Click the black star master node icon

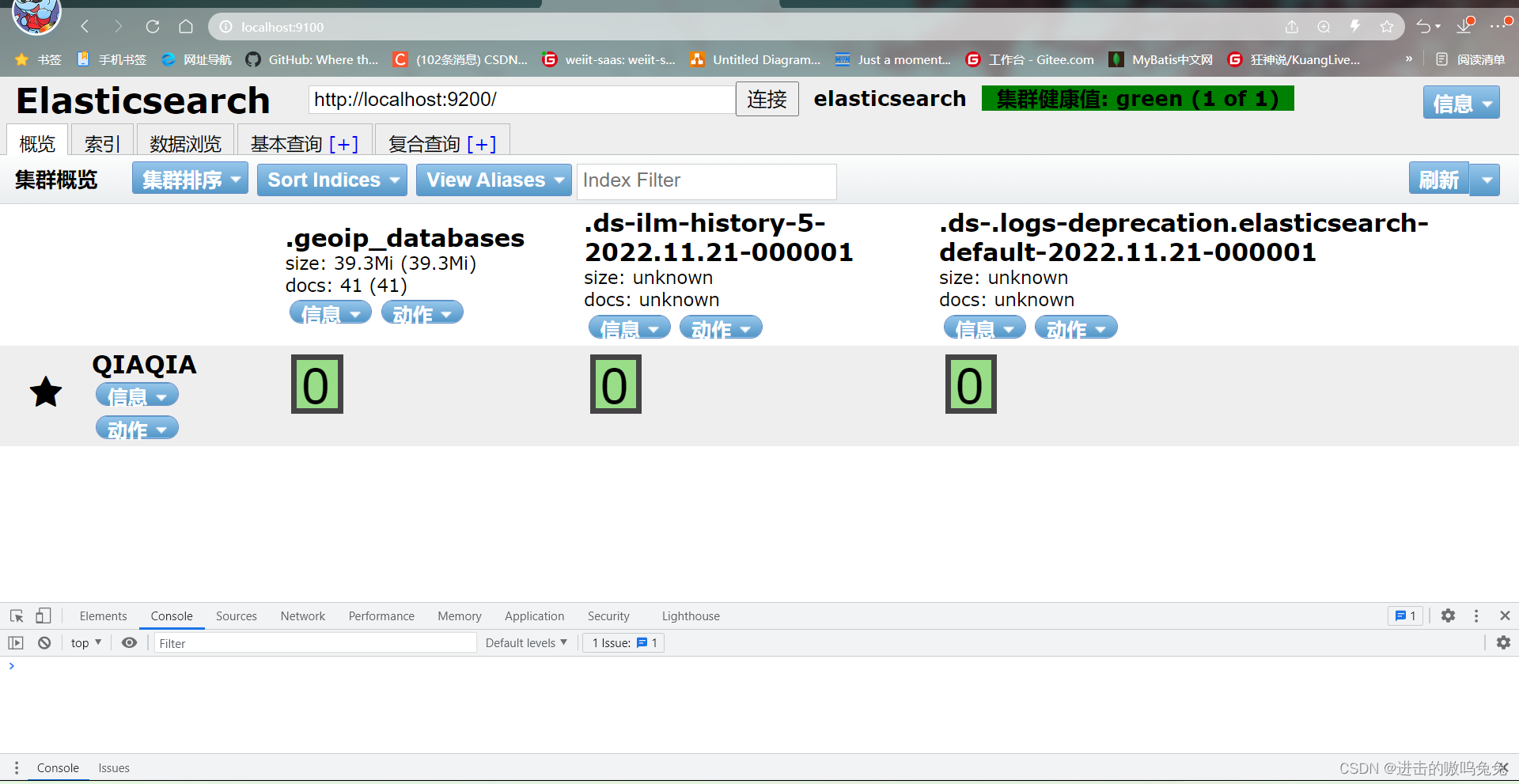46,392
